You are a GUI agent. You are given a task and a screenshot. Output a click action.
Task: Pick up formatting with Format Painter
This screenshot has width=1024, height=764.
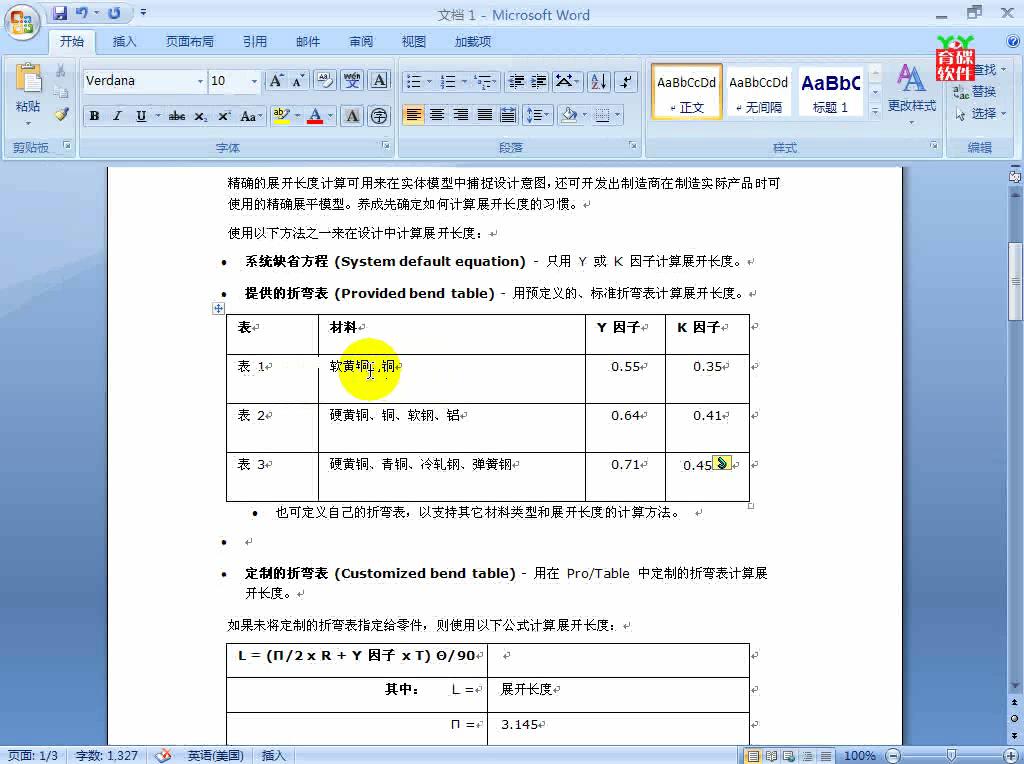click(61, 115)
